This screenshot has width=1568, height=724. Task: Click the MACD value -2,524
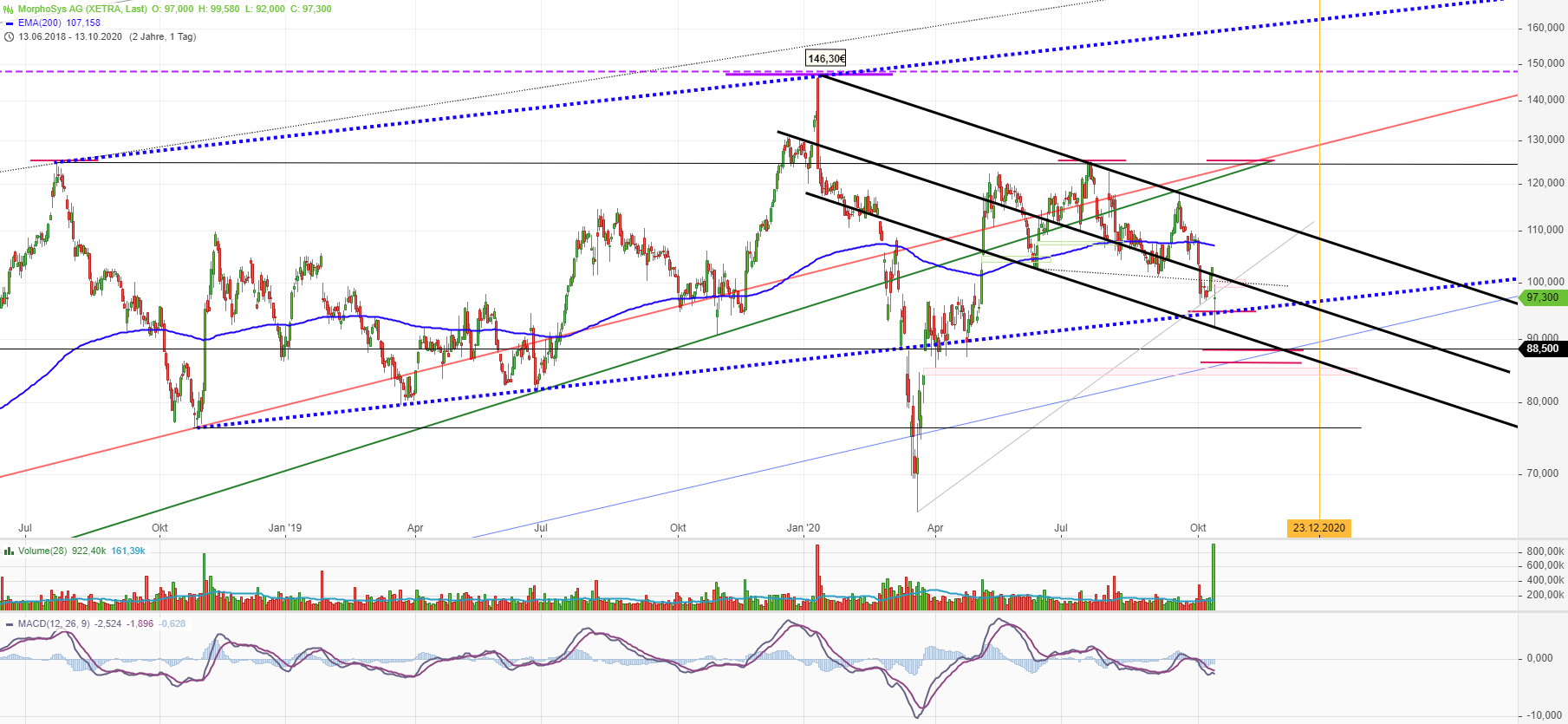pyautogui.click(x=108, y=623)
